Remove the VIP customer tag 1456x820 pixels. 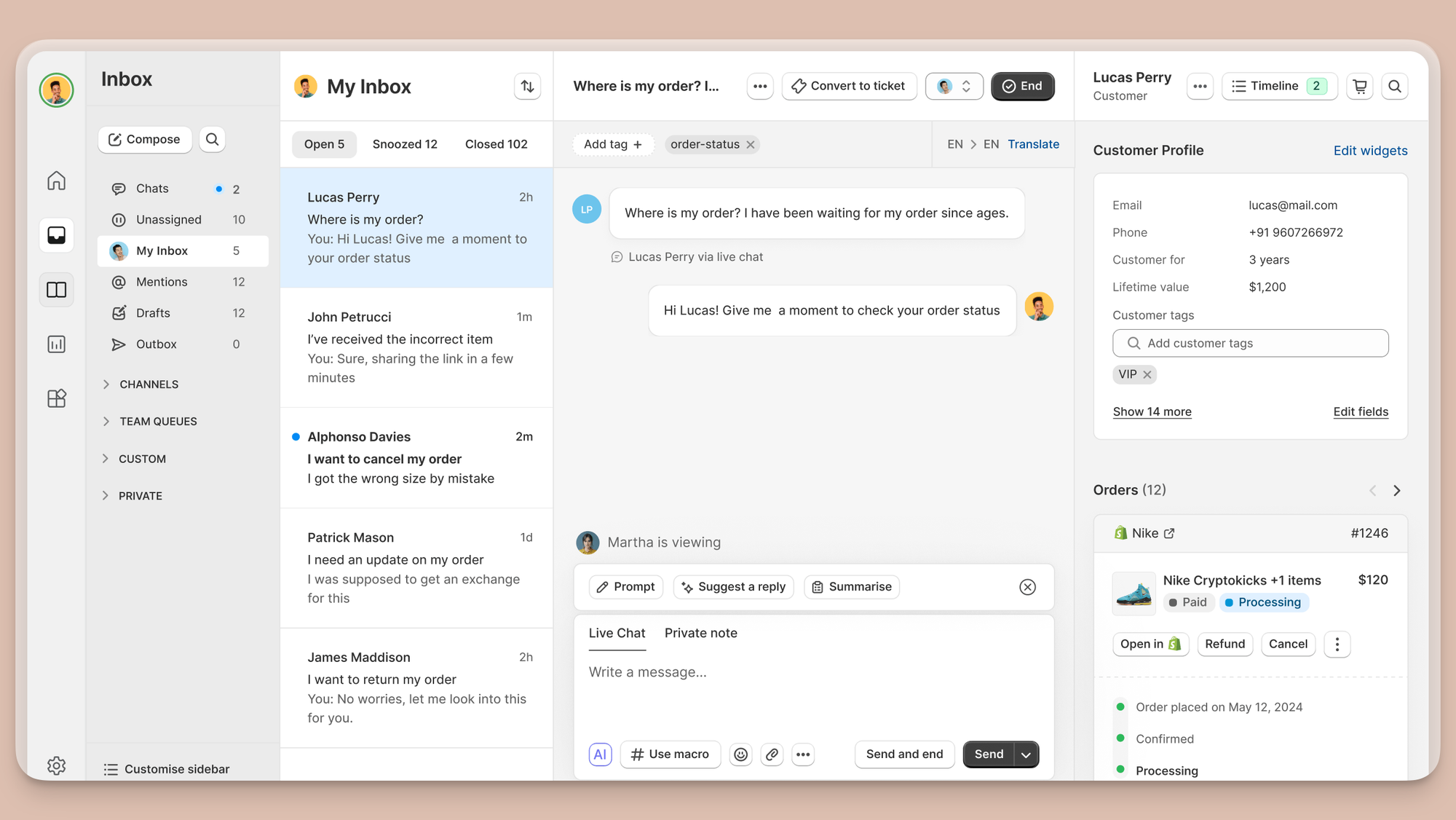1147,374
